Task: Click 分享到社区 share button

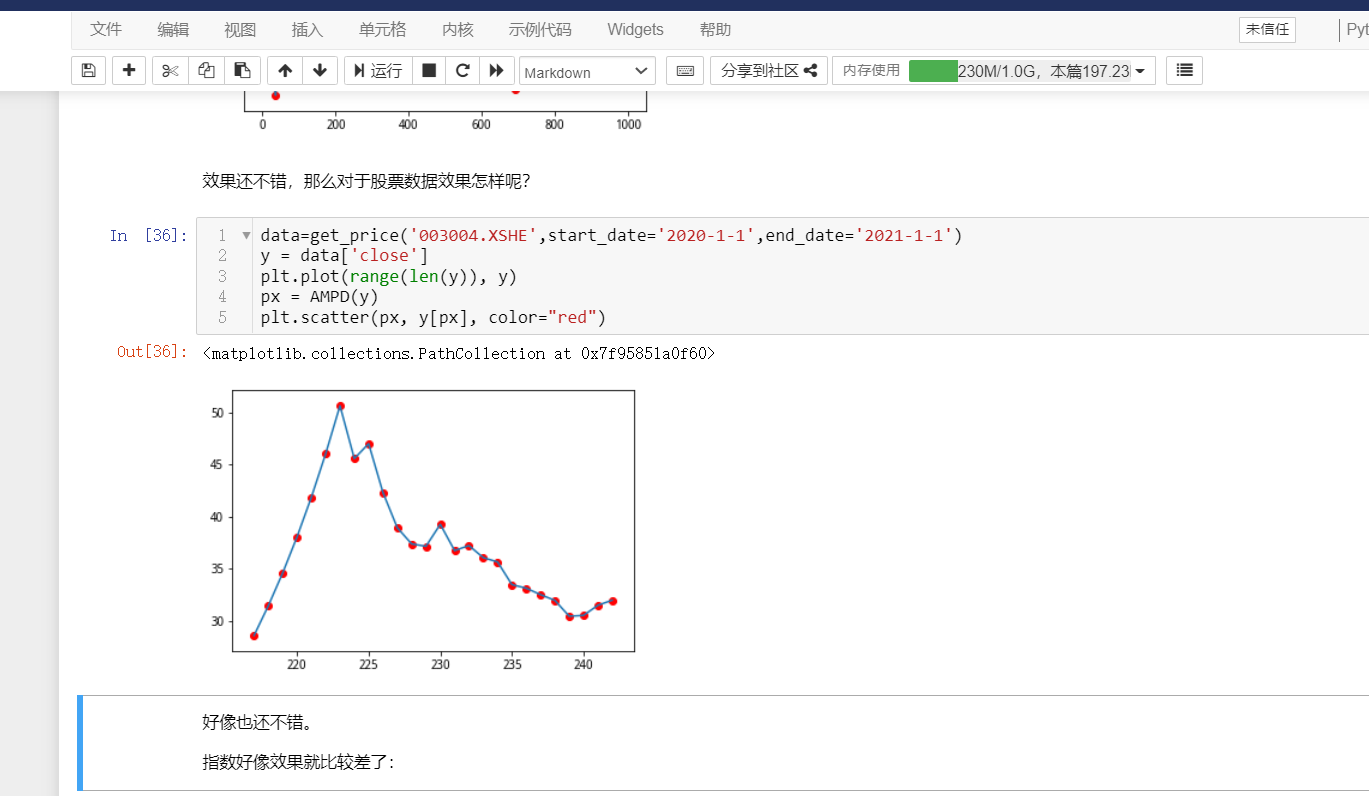Action: point(768,70)
